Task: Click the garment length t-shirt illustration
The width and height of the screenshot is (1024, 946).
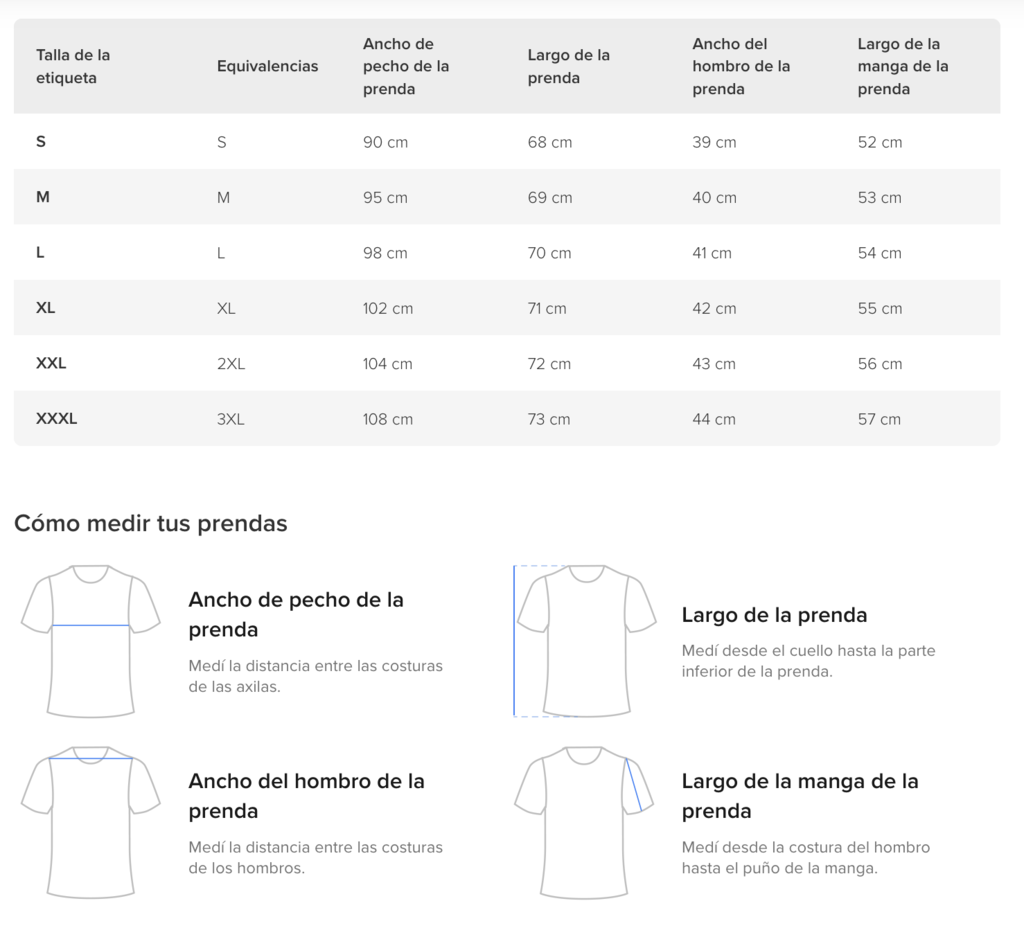Action: coord(584,641)
